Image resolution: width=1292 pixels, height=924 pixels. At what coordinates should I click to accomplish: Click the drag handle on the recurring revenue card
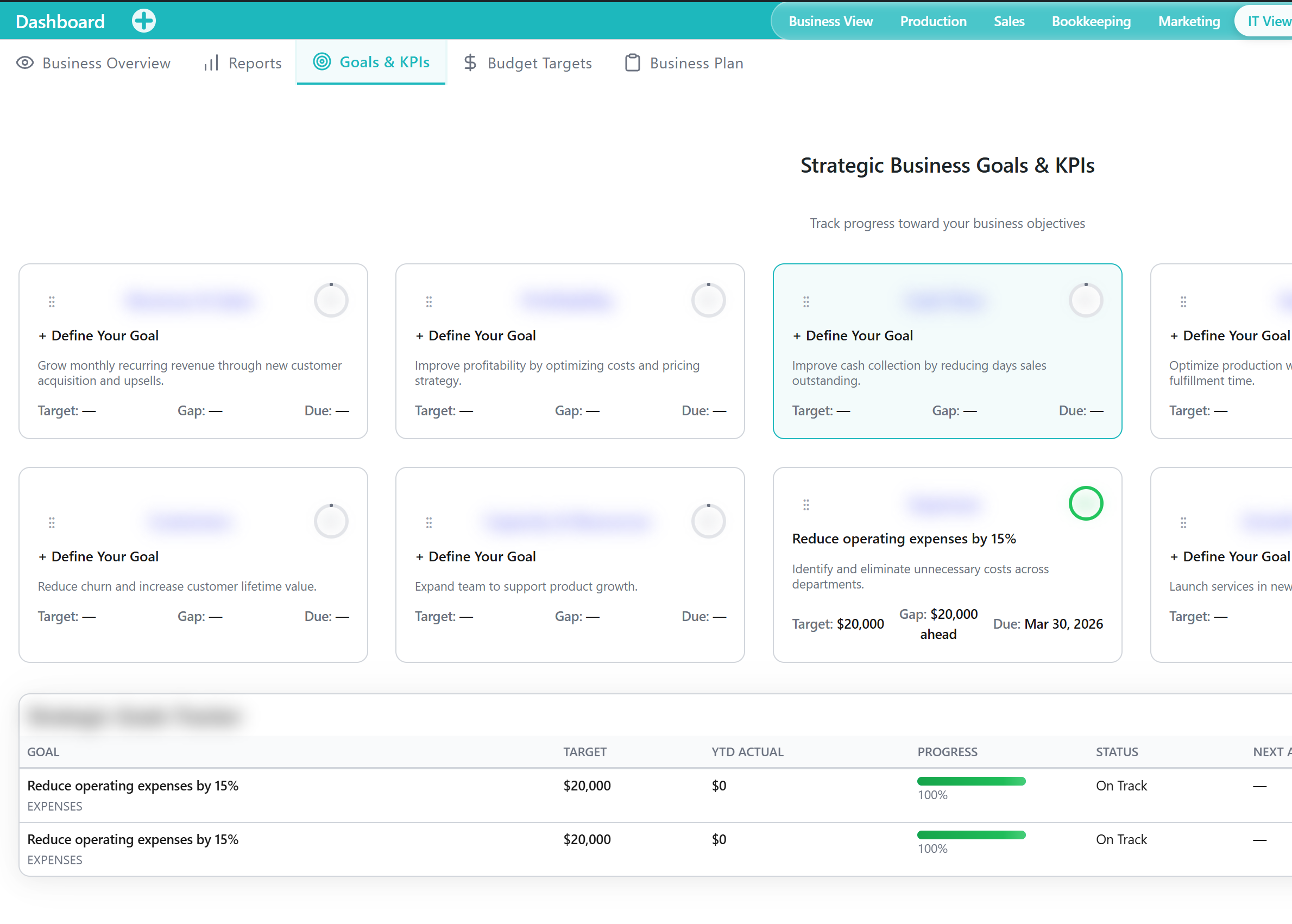[x=52, y=301]
